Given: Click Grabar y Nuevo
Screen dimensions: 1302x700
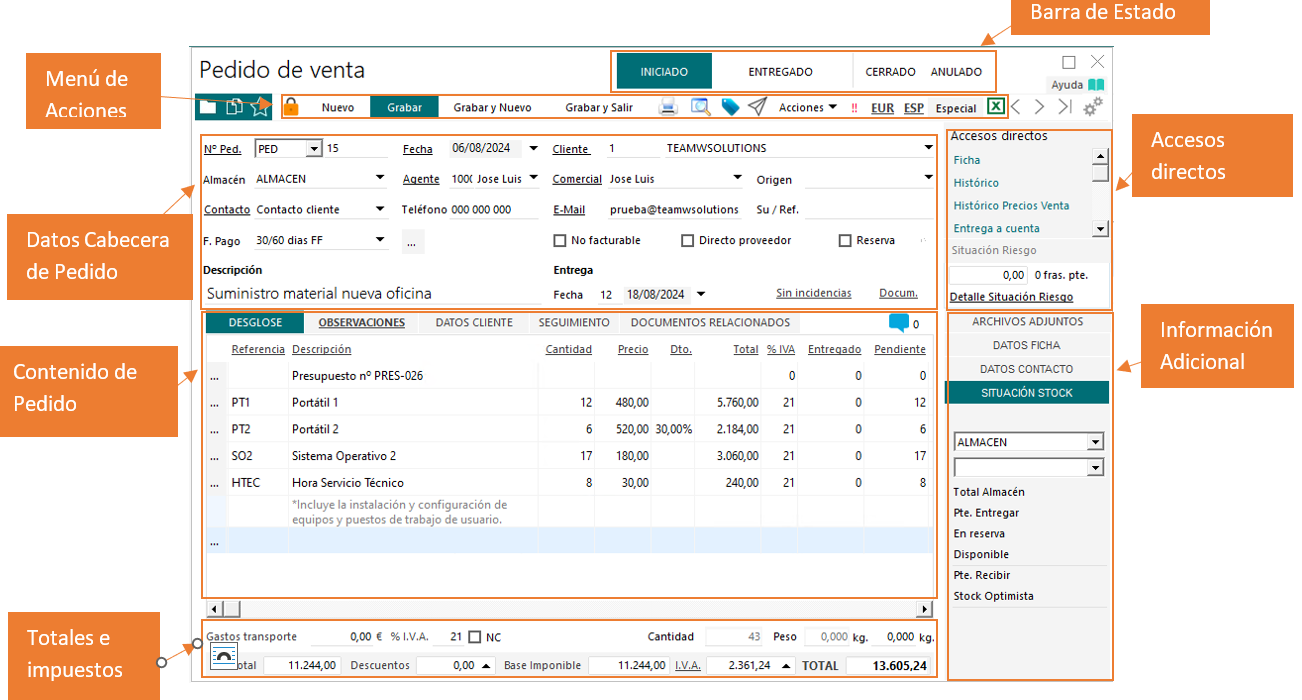Looking at the screenshot, I should click(492, 108).
